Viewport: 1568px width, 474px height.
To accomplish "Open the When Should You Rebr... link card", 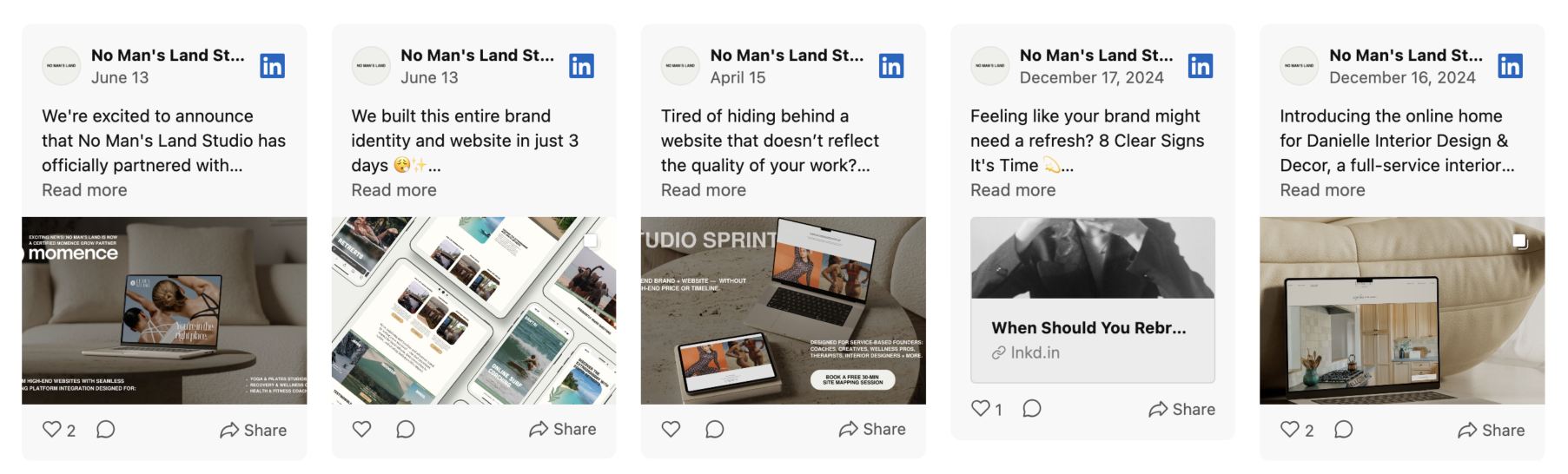I will click(1093, 300).
